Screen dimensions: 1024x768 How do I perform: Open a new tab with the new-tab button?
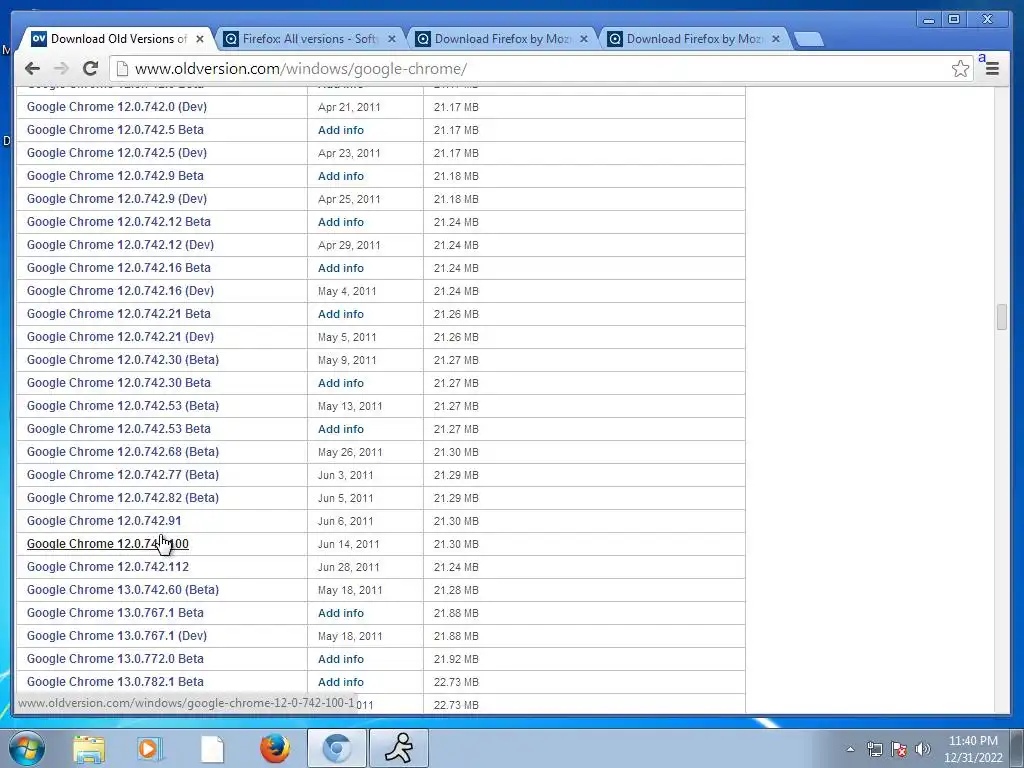(810, 39)
